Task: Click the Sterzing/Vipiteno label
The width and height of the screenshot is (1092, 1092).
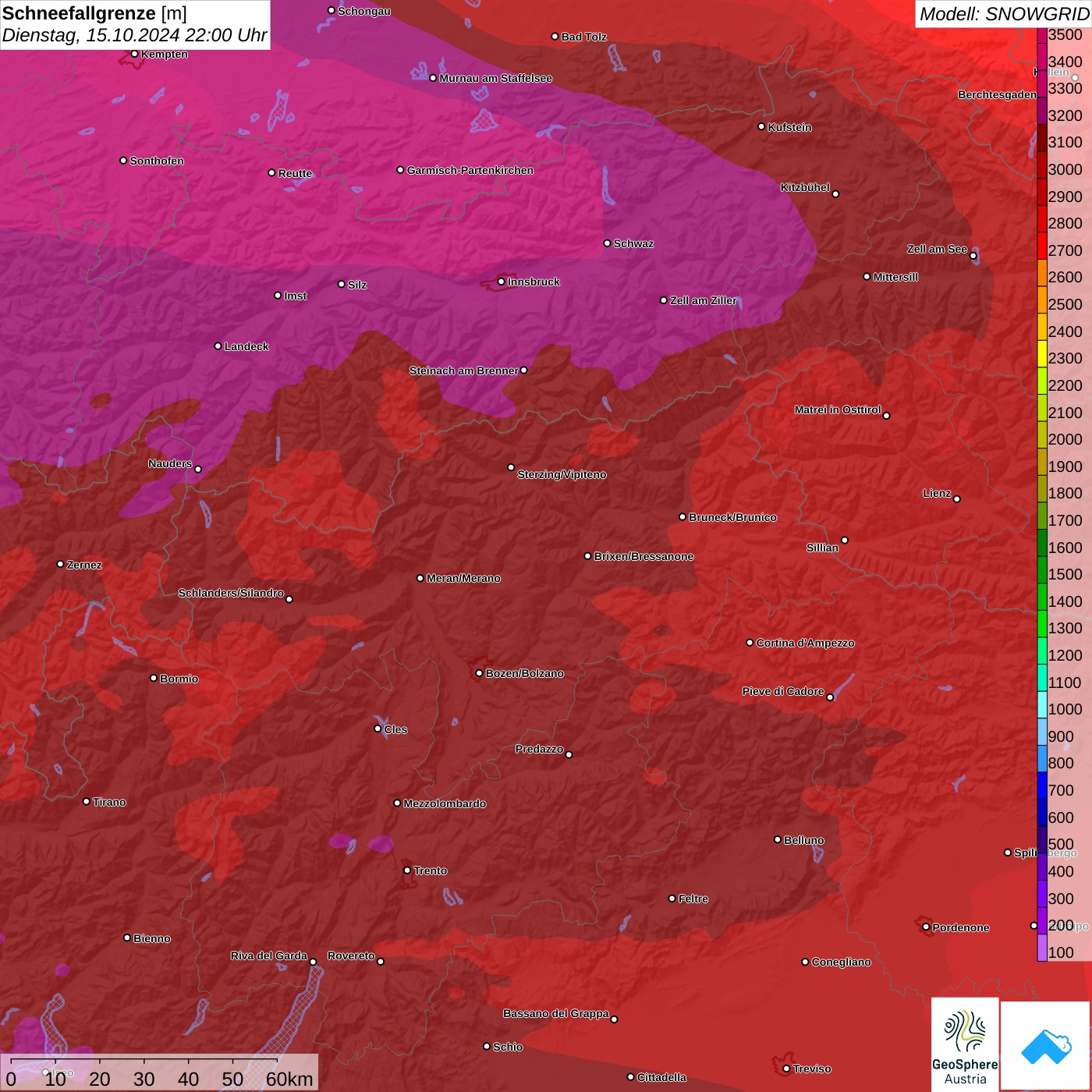Action: (562, 474)
